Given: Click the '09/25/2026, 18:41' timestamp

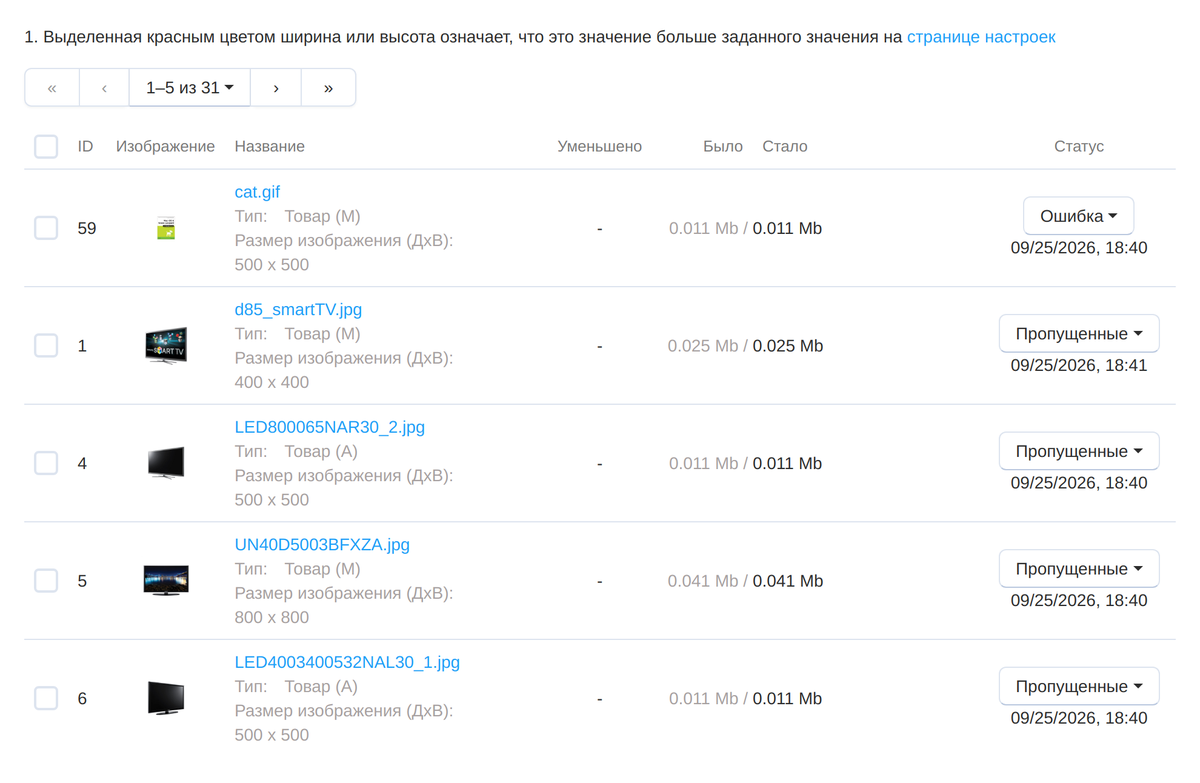Looking at the screenshot, I should [1079, 365].
